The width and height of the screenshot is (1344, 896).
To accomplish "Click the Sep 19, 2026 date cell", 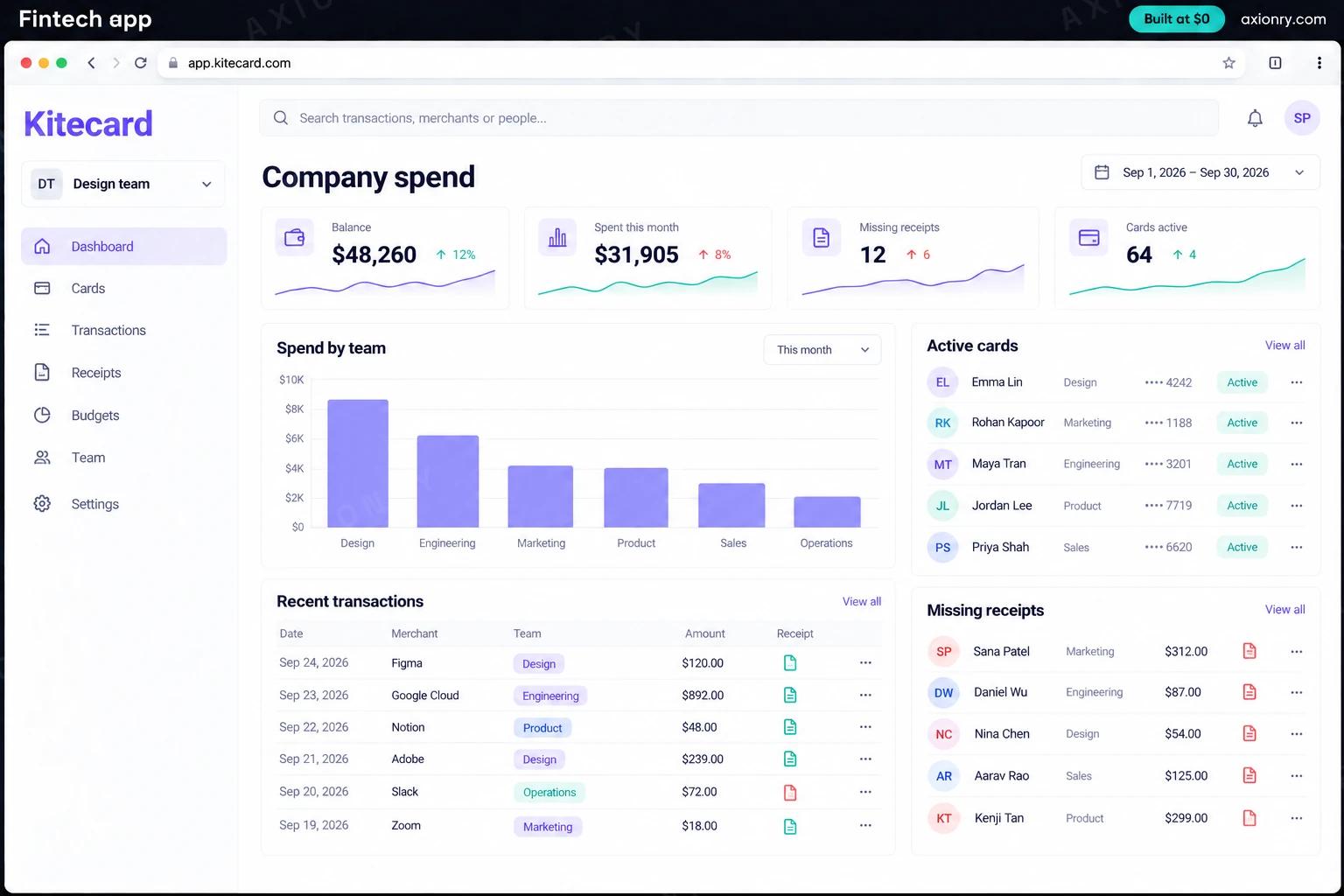I will (x=314, y=825).
